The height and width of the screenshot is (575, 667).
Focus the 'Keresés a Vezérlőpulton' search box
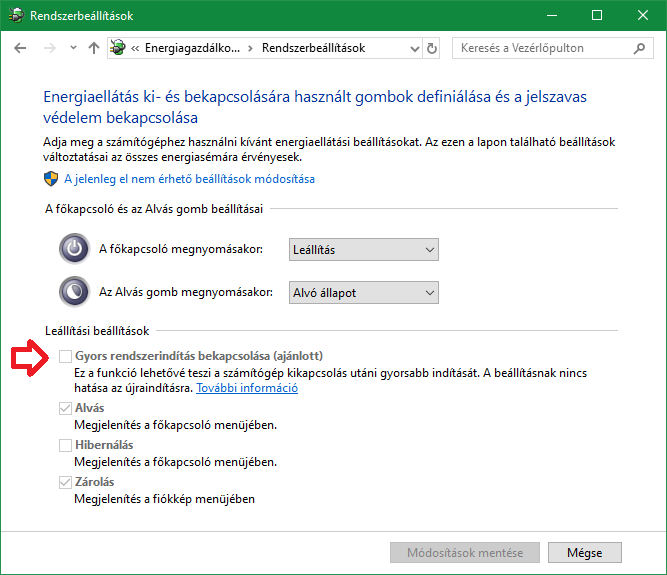point(553,48)
